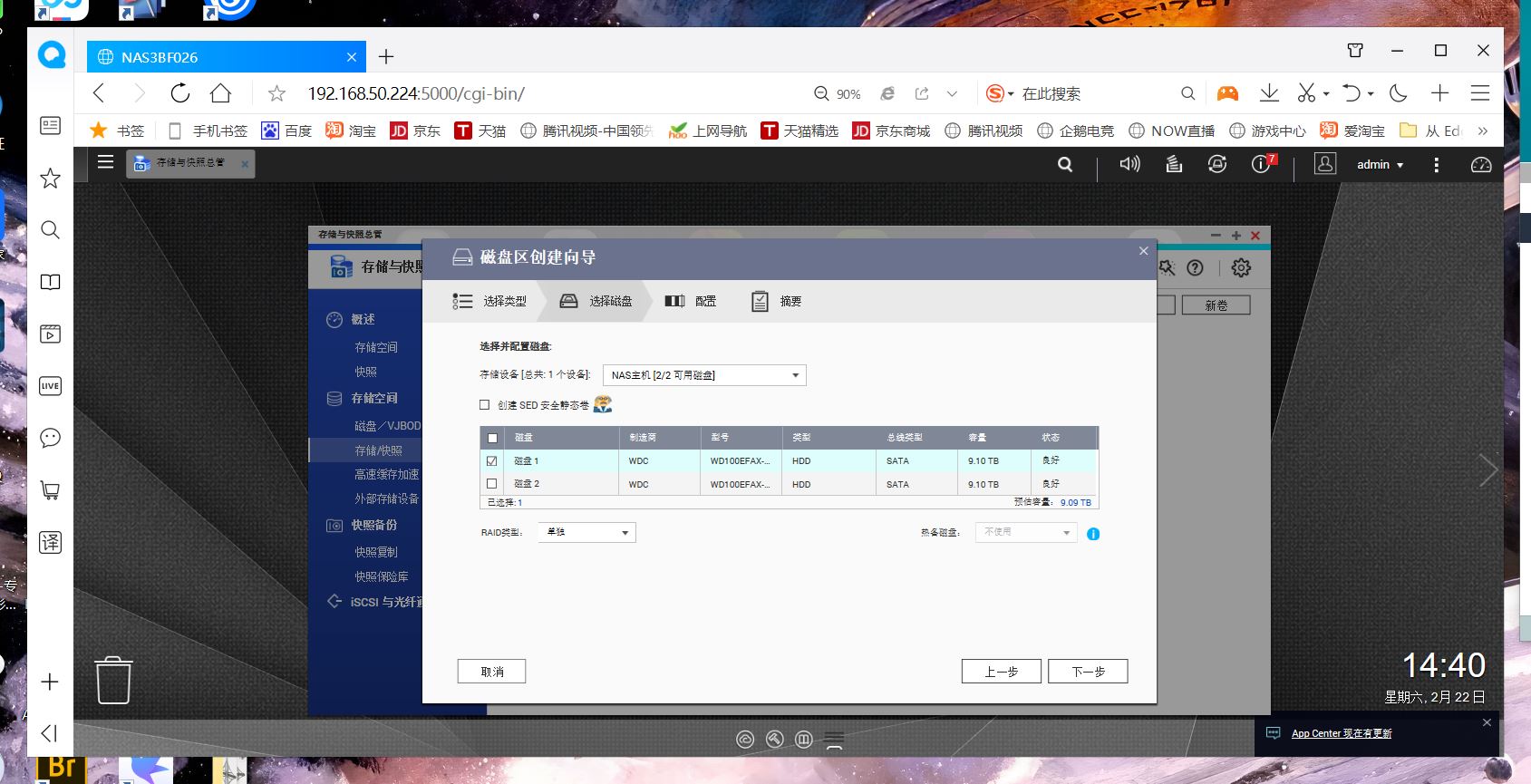Open event notifications info icon with badge

point(1263,163)
